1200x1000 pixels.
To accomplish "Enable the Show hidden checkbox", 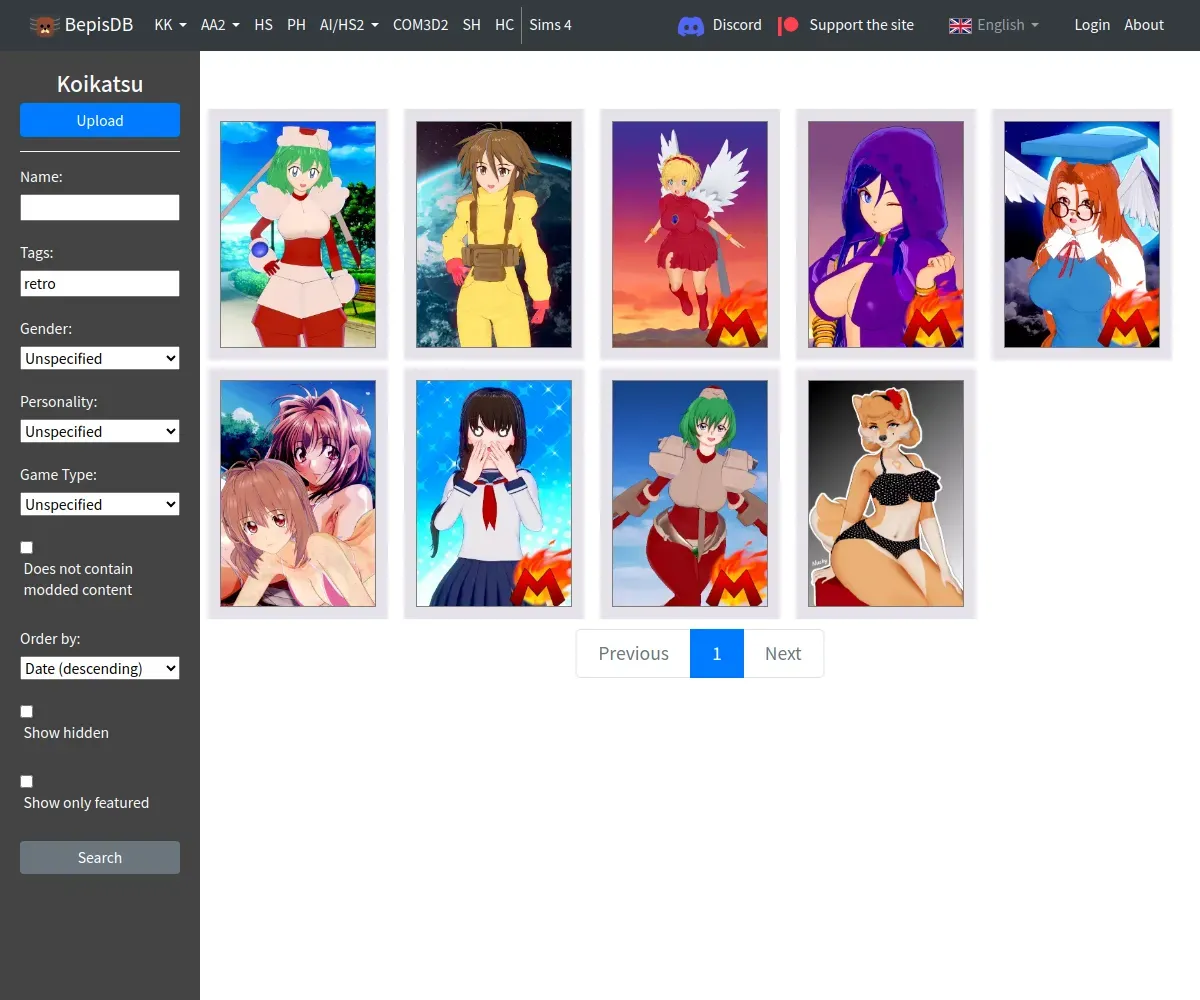I will 27,711.
